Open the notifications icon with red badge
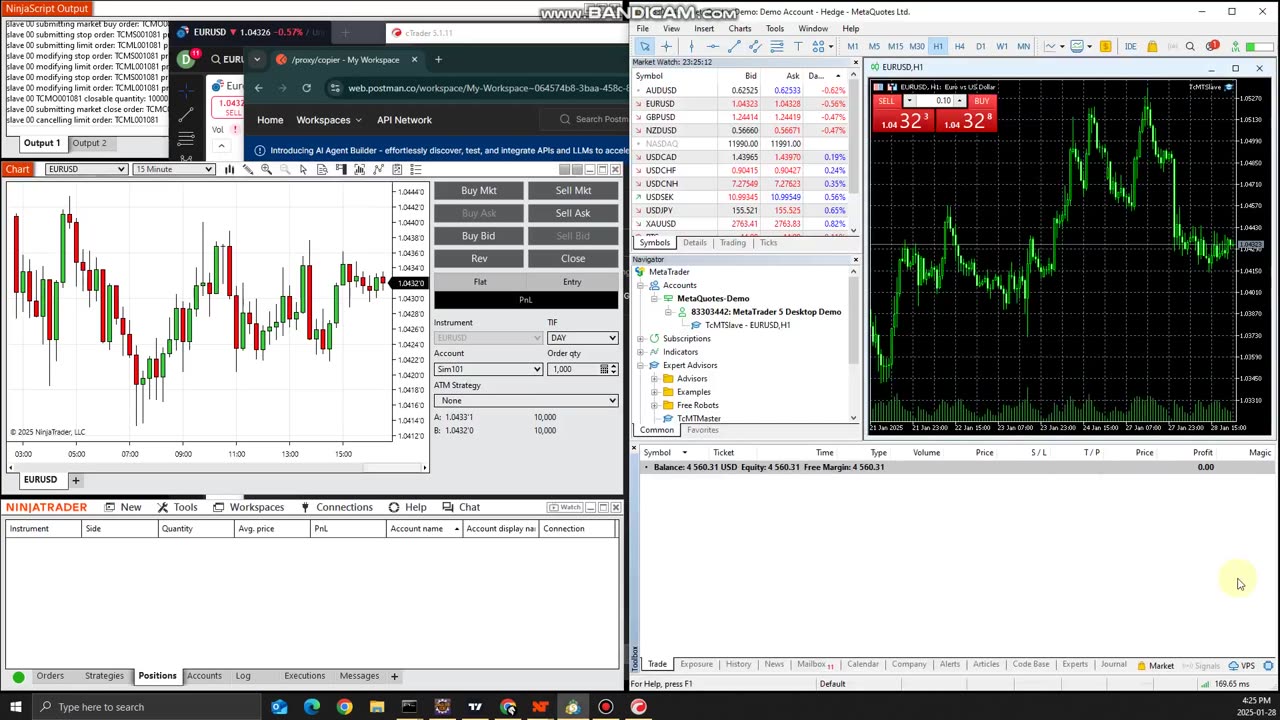 1213,46
